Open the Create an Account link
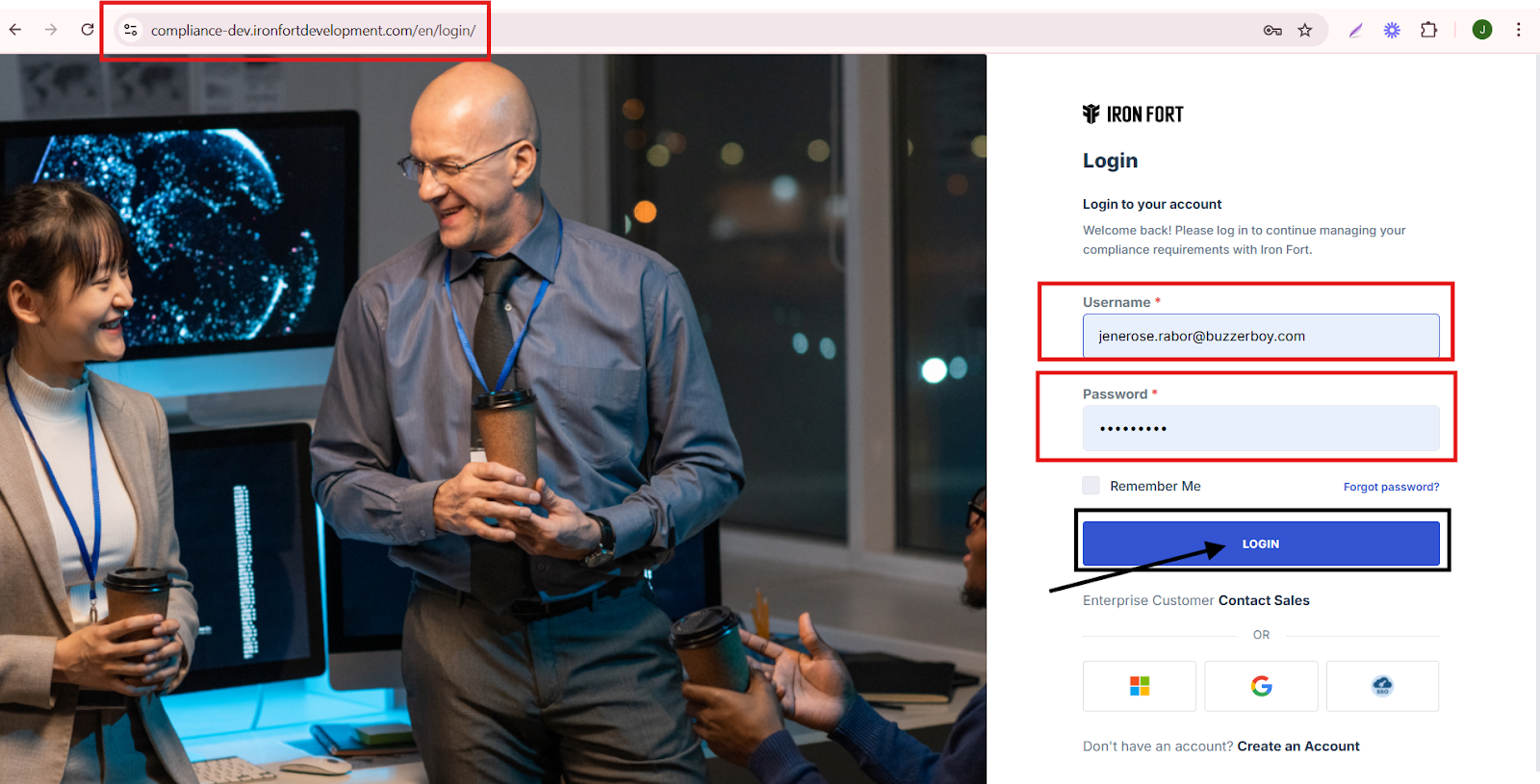This screenshot has height=784, width=1540. pos(1298,746)
